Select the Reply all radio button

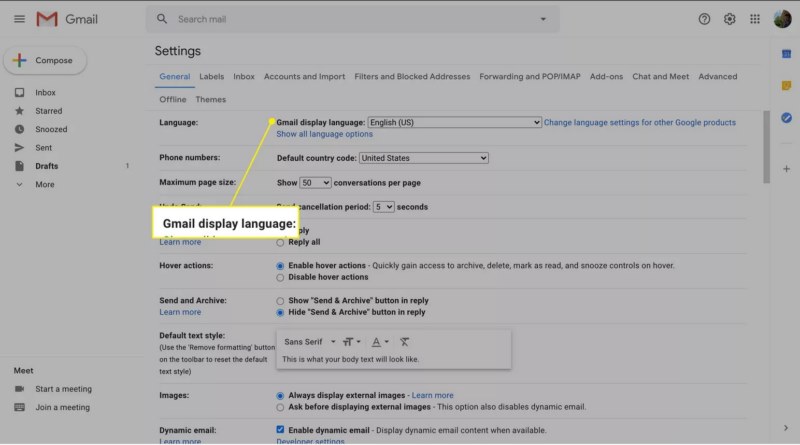(280, 243)
